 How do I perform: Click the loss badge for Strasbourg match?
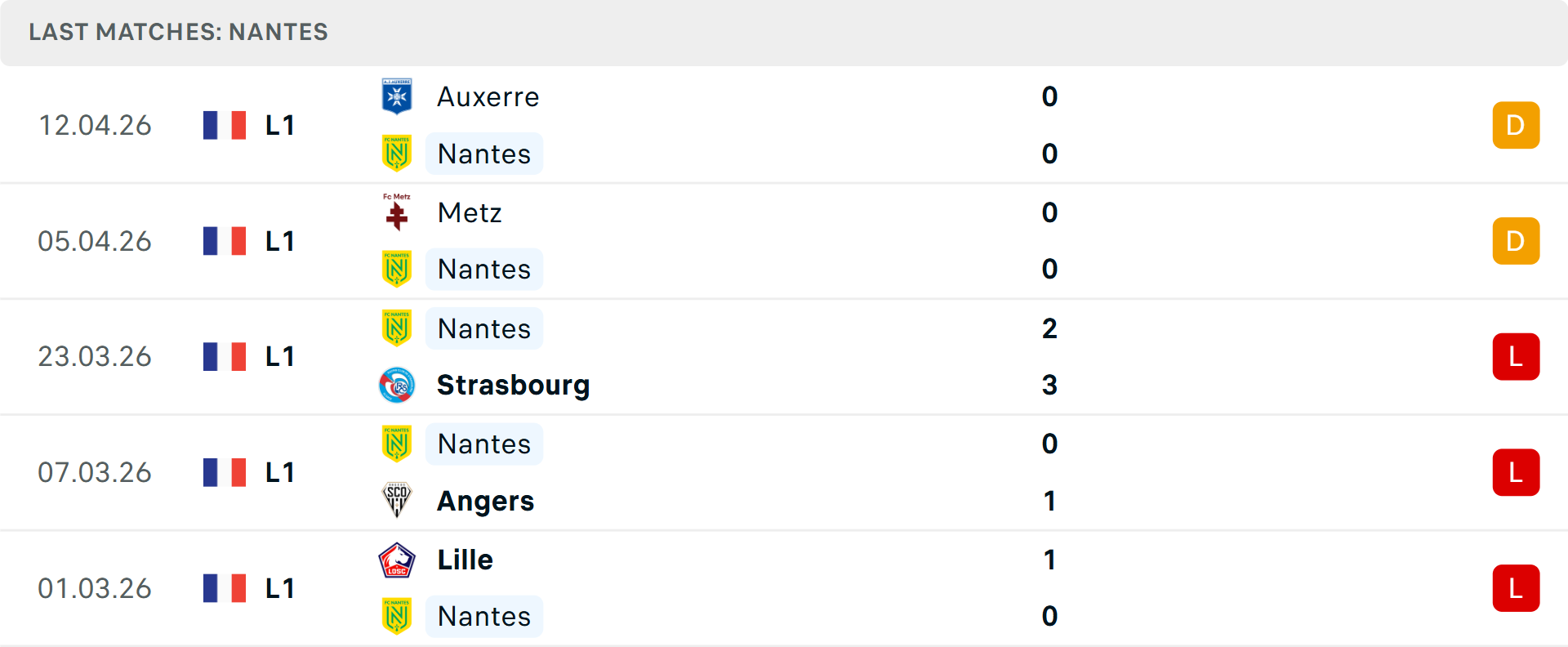tap(1516, 357)
